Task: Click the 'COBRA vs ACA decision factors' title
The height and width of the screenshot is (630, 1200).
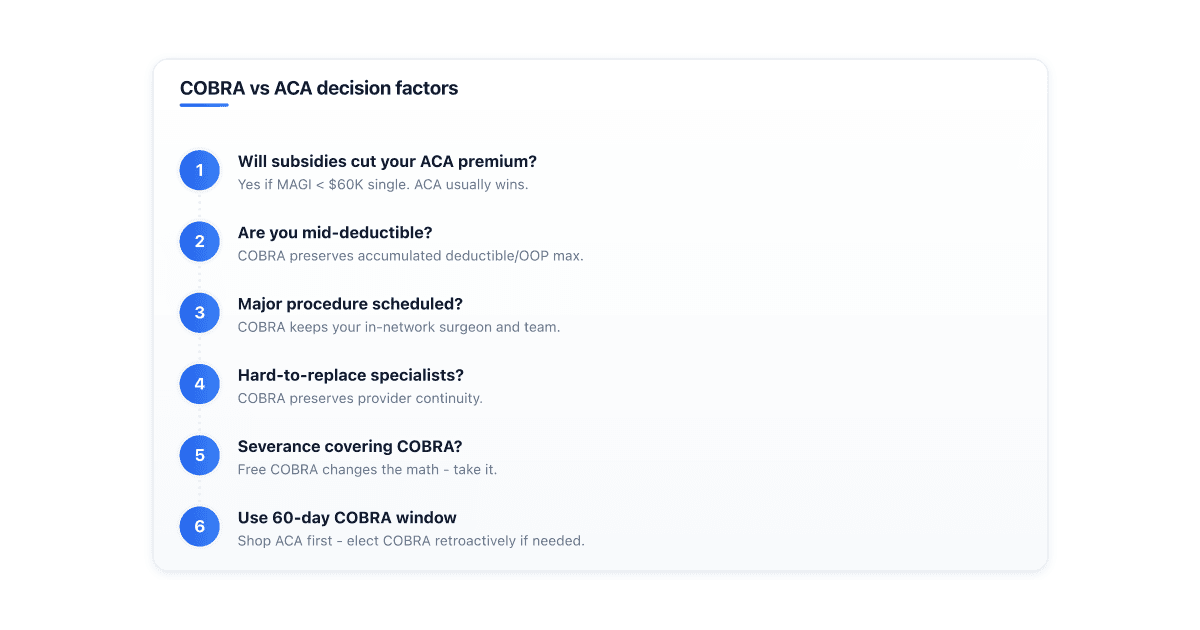Action: (x=319, y=88)
